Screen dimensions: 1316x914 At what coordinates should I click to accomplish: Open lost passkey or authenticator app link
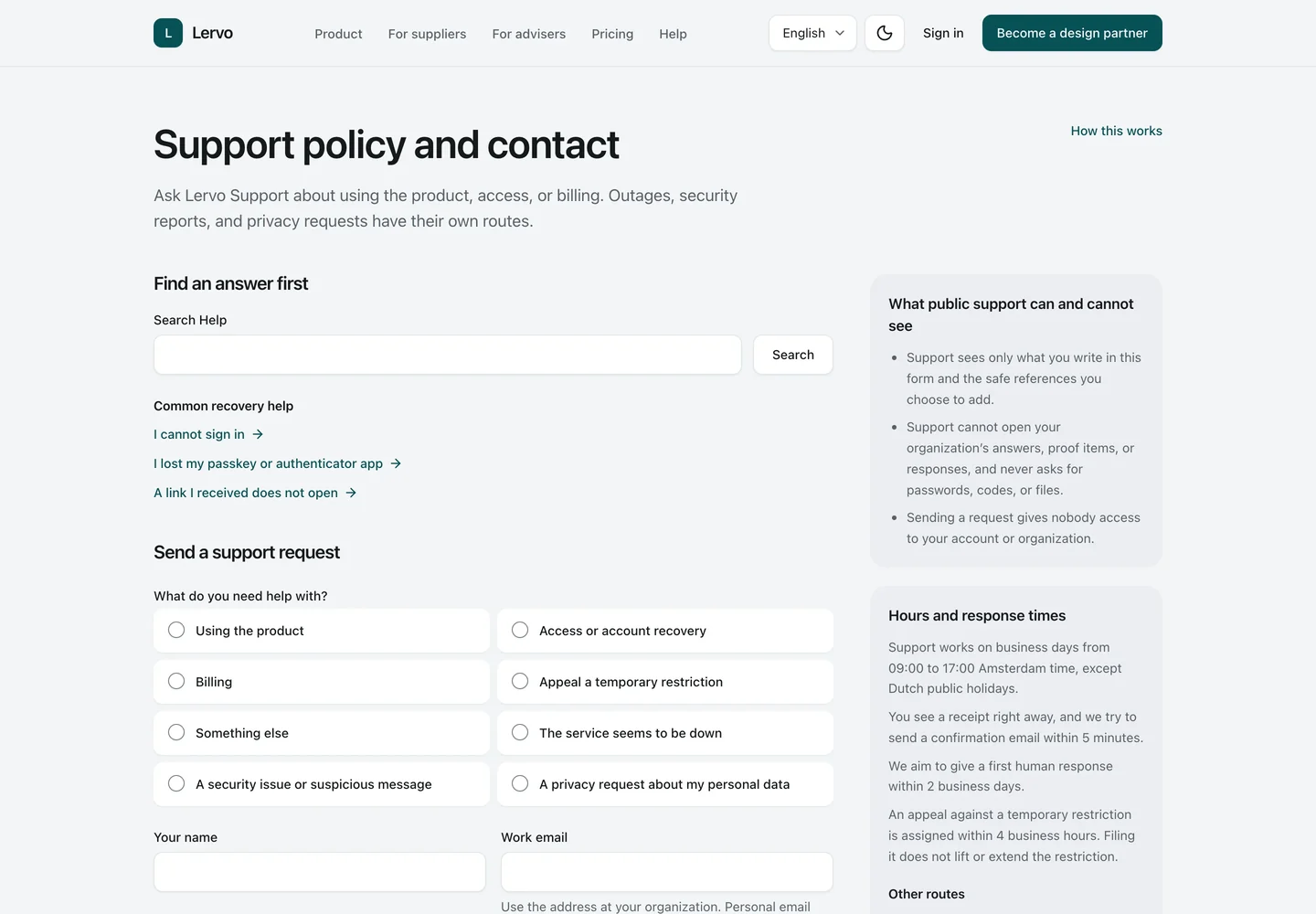tap(278, 463)
